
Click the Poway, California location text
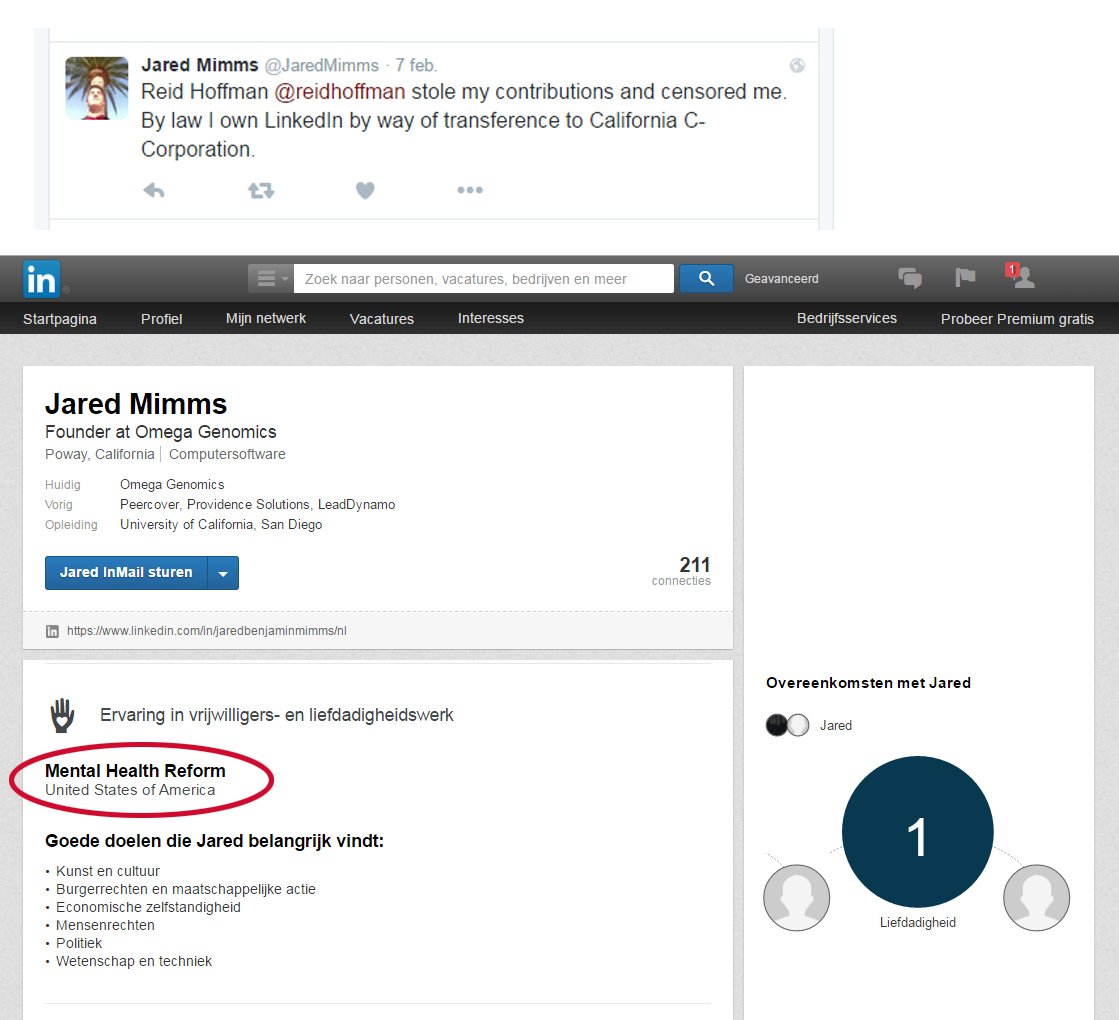click(99, 454)
